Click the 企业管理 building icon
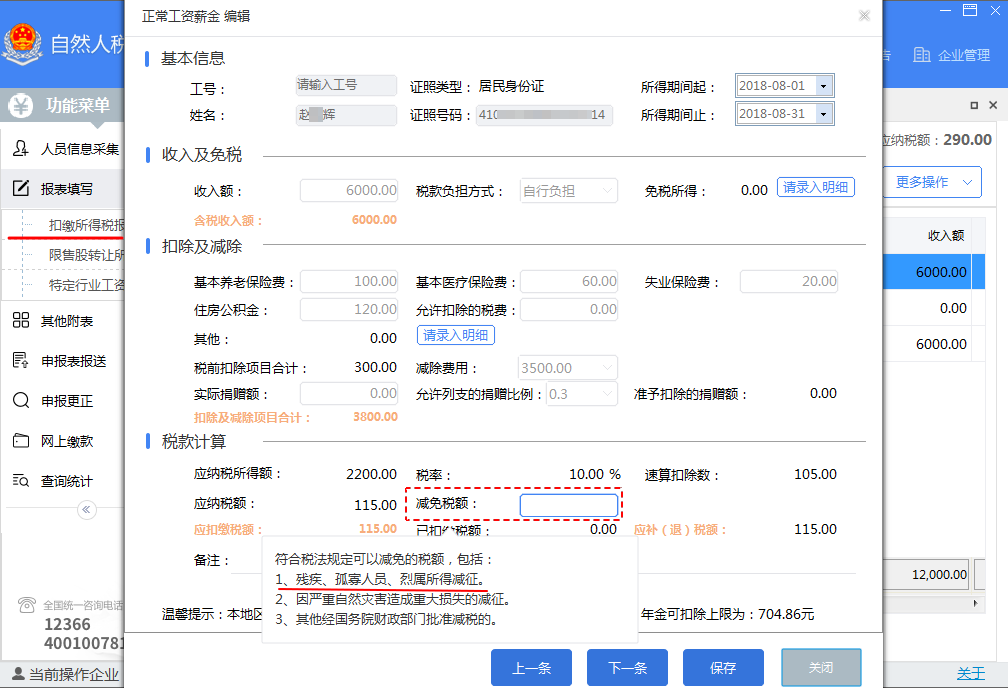The width and height of the screenshot is (1008, 688). tap(921, 55)
